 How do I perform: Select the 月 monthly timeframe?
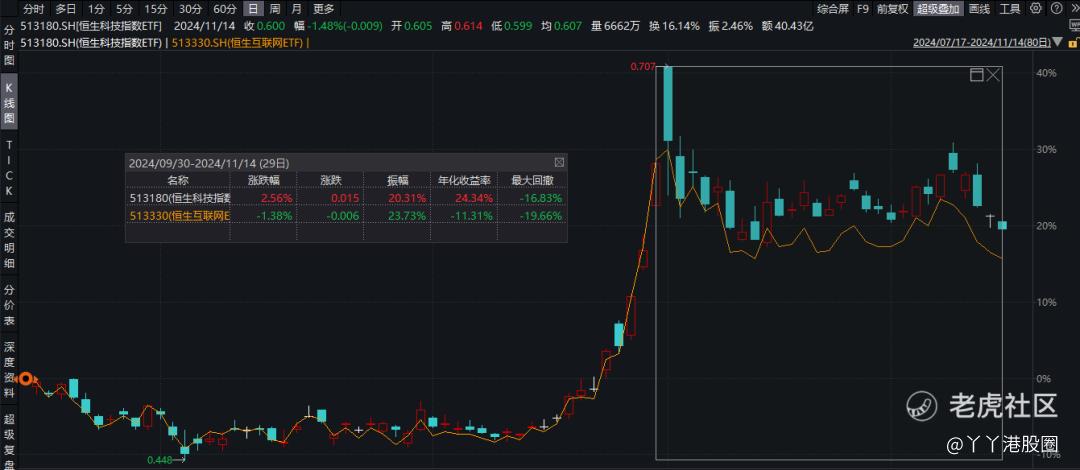click(x=296, y=9)
